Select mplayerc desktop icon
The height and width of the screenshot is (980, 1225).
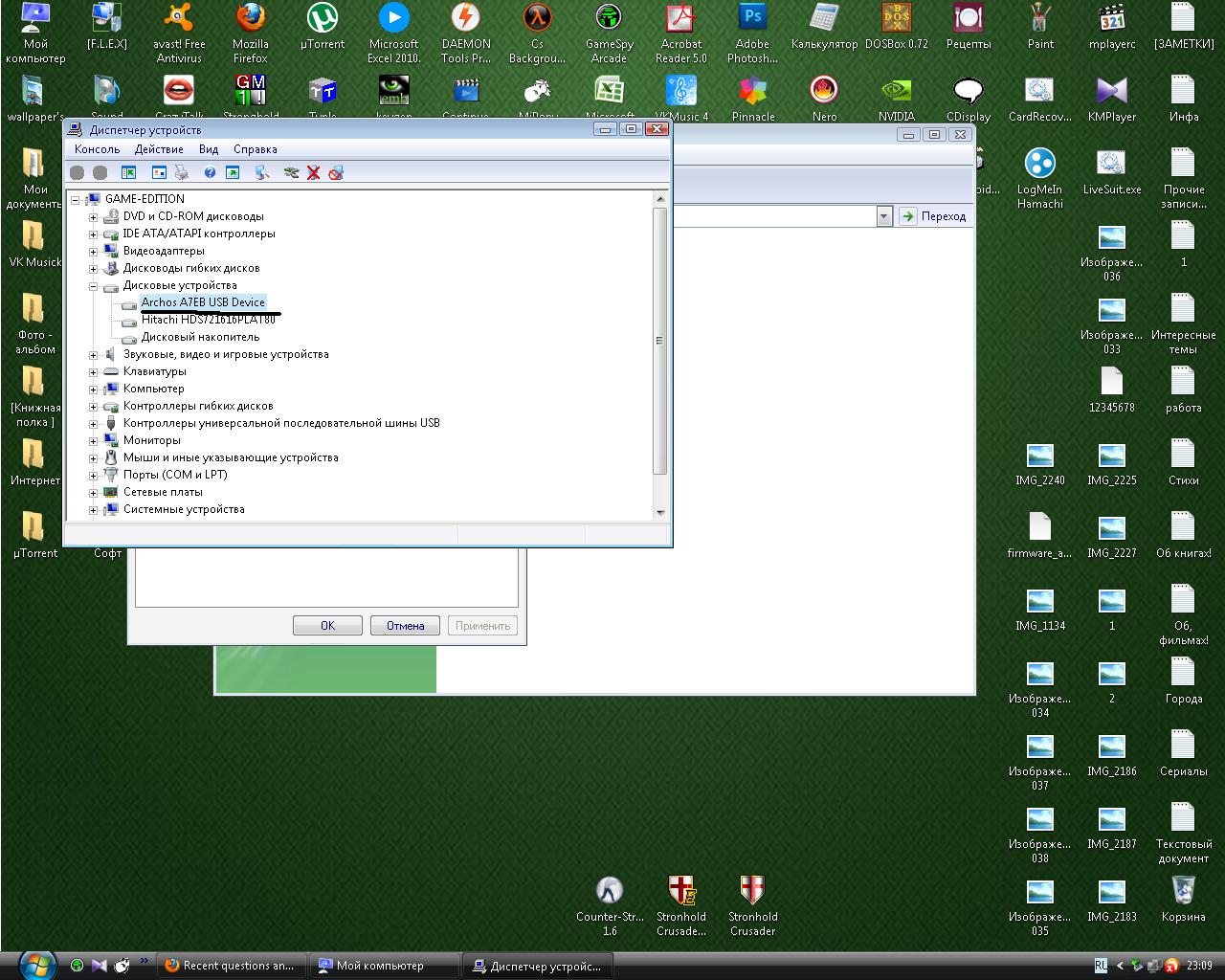tap(1112, 27)
